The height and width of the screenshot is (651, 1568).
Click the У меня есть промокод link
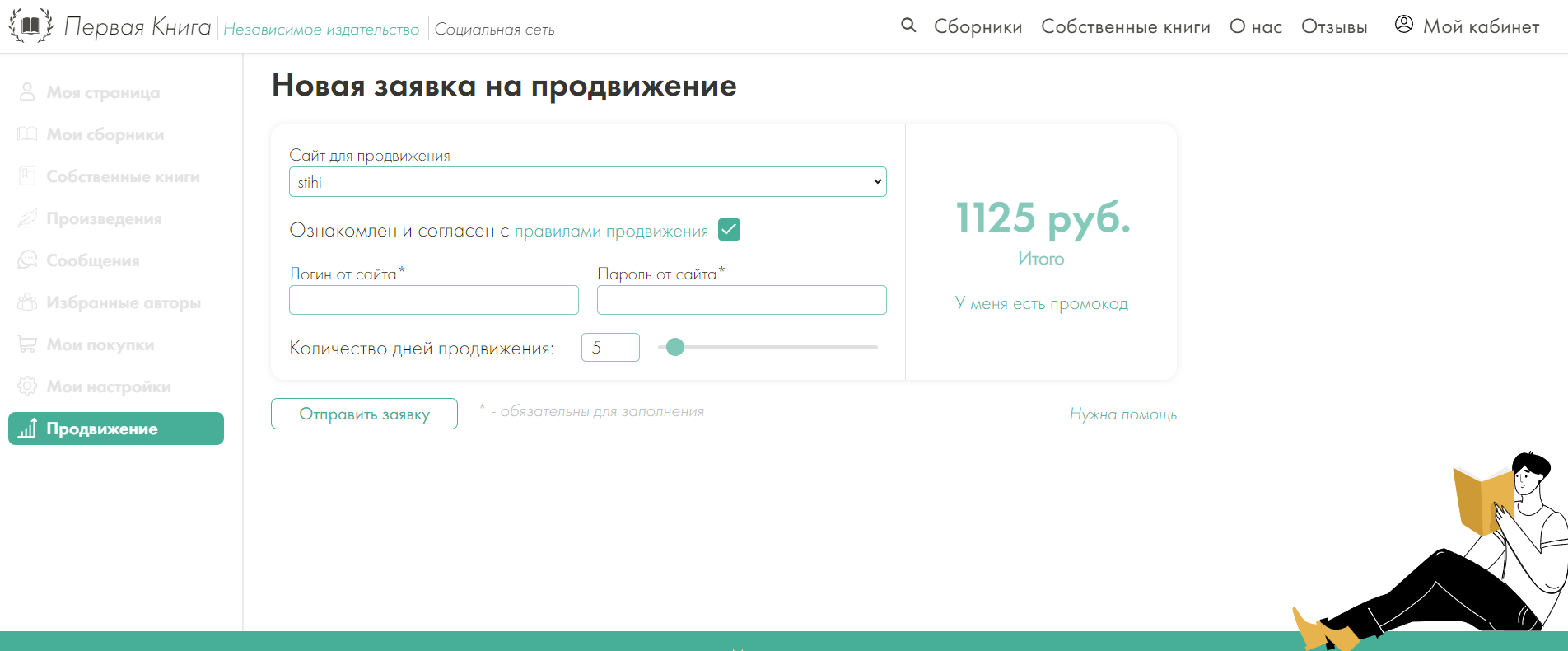click(1041, 304)
